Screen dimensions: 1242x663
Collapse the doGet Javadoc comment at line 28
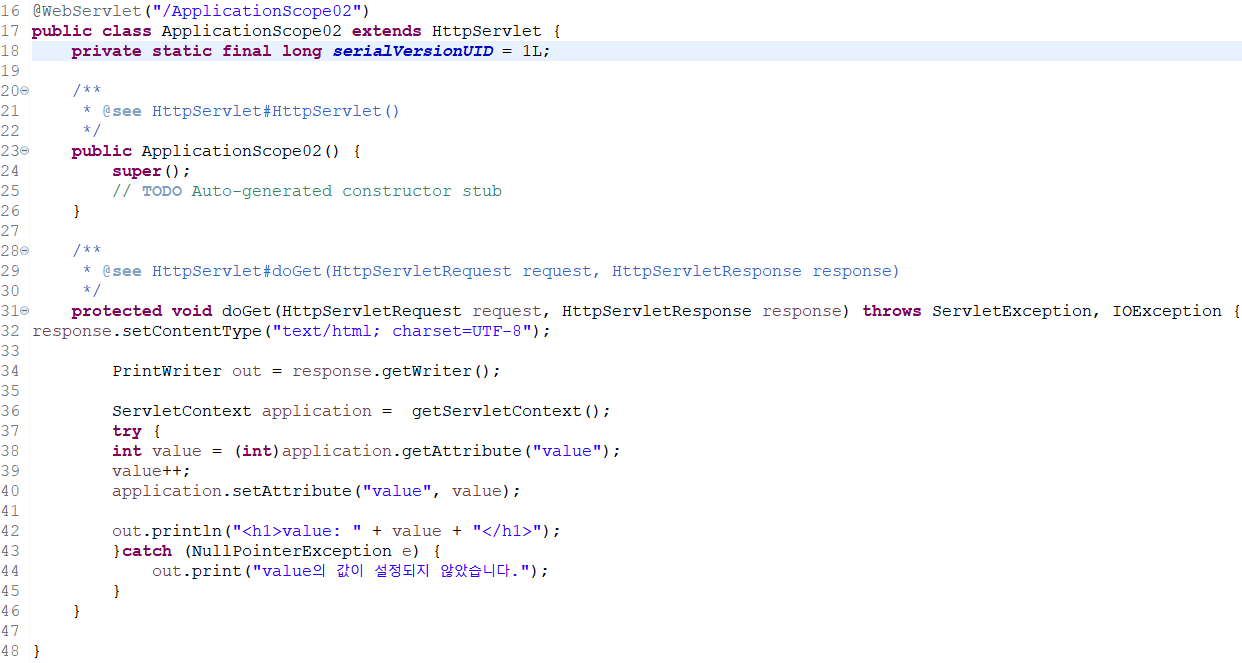tap(26, 250)
